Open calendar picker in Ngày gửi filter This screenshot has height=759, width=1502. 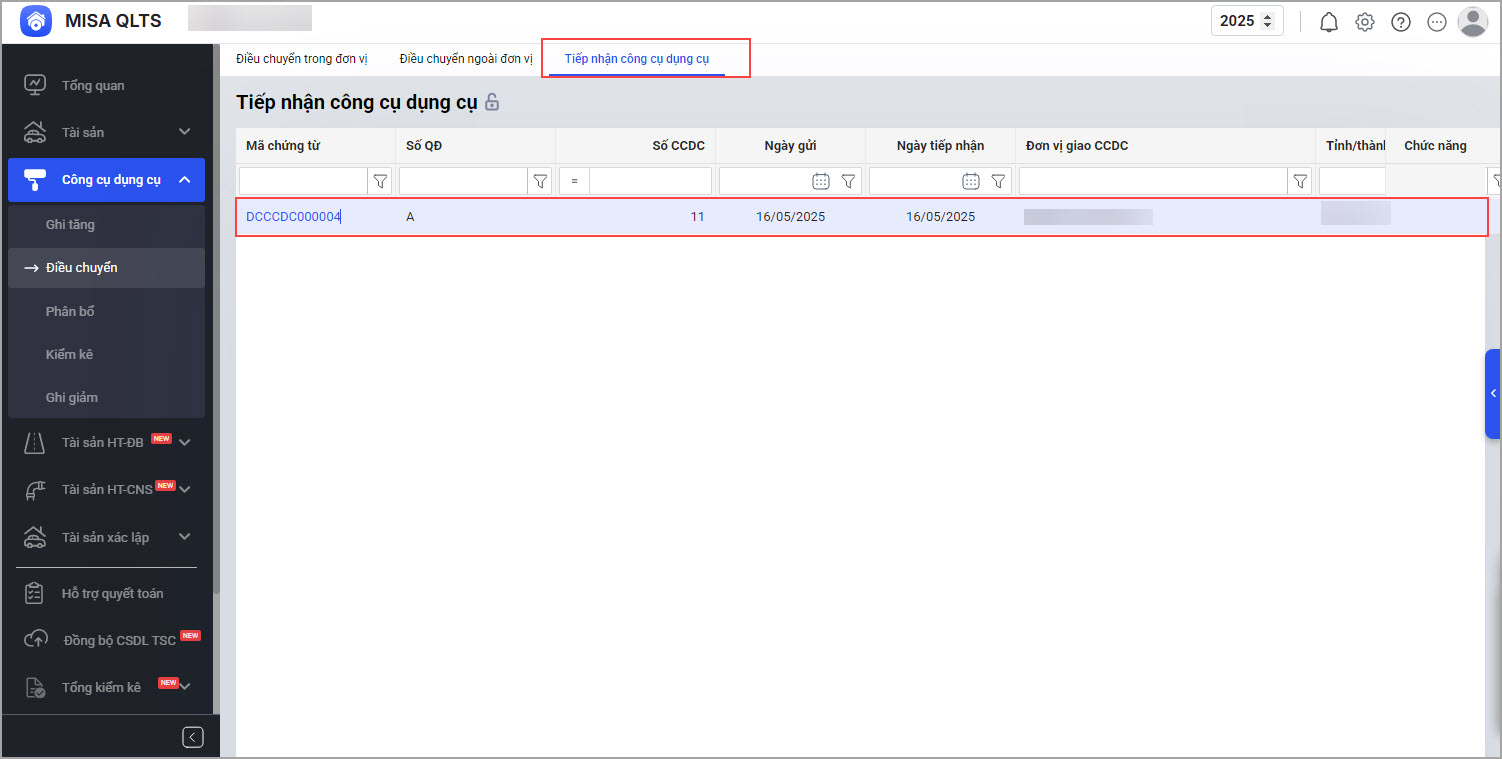click(x=820, y=181)
